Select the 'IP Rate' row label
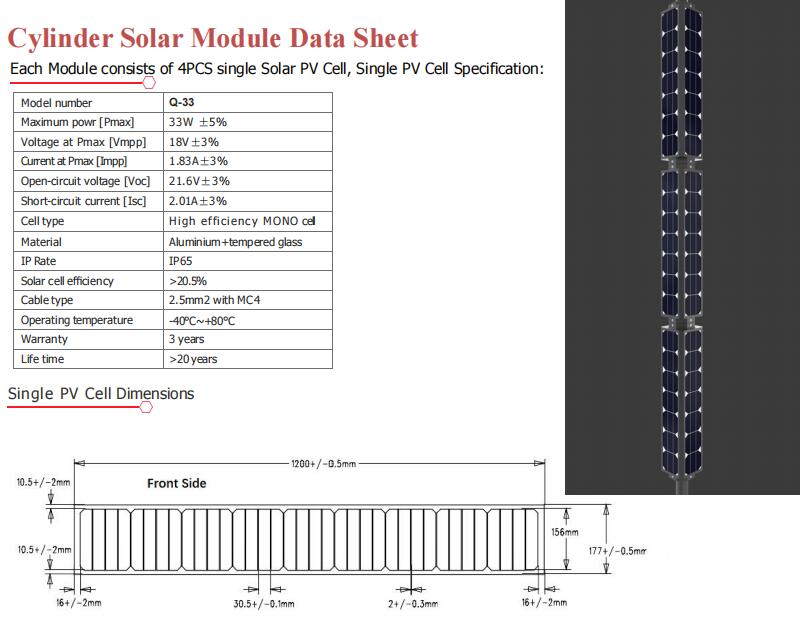The image size is (800, 621). [38, 261]
